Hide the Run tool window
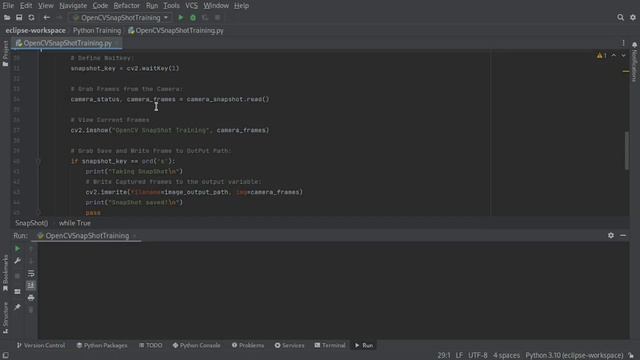This screenshot has height=360, width=640. pos(623,236)
